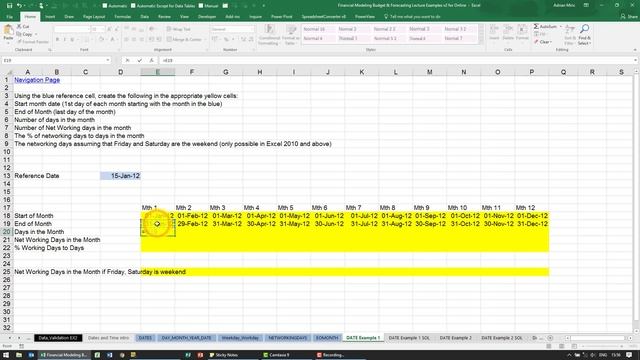Image resolution: width=640 pixels, height=360 pixels.
Task: Click the Cancel X in formula bar
Action: 128,60
